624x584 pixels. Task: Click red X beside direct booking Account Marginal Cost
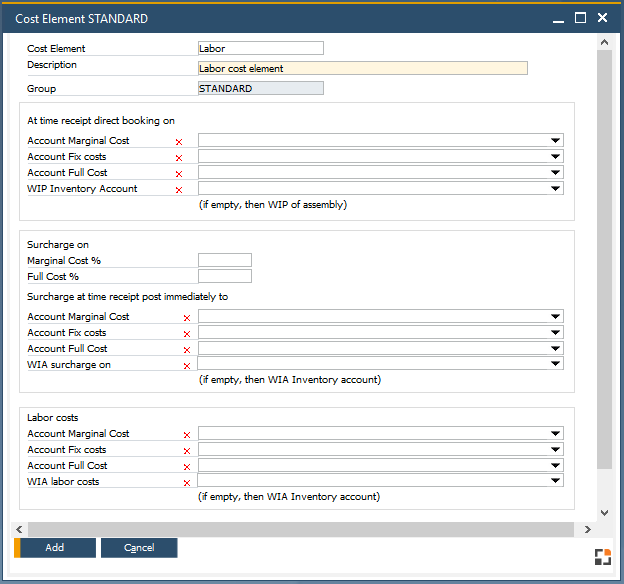pyautogui.click(x=179, y=142)
